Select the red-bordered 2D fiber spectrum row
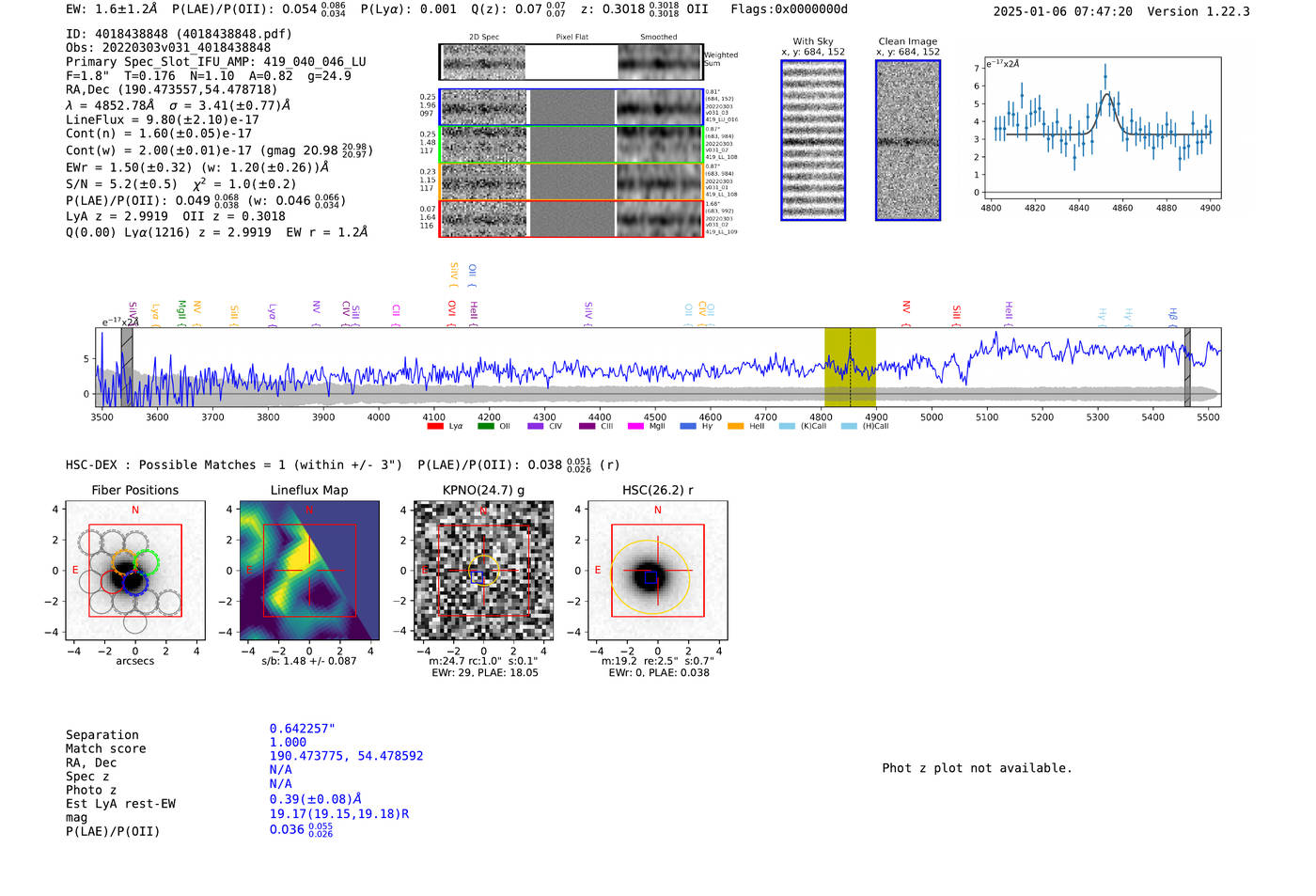This screenshot has height=896, width=1316. click(x=571, y=218)
